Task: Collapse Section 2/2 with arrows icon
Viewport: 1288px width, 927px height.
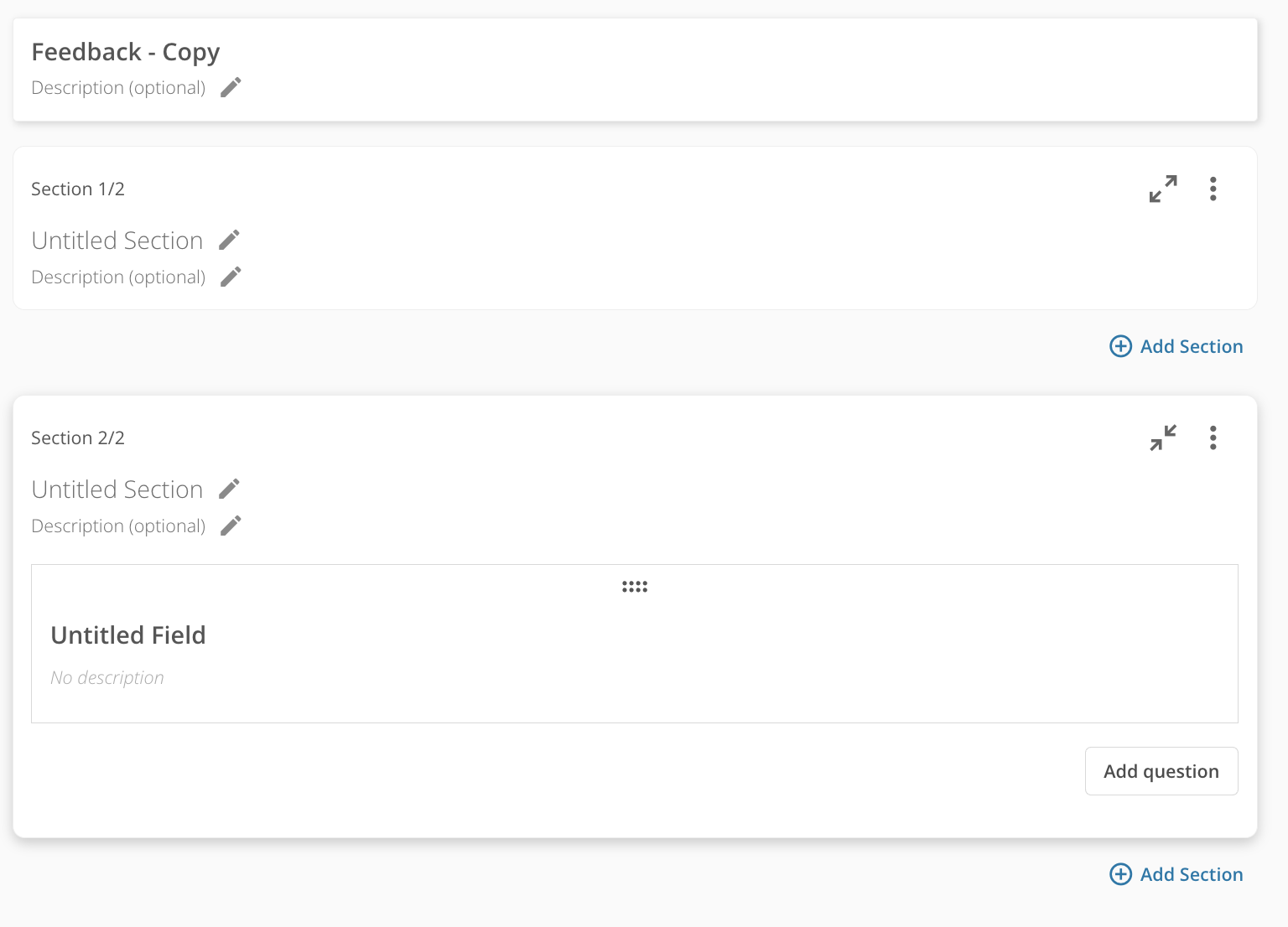Action: [x=1163, y=438]
